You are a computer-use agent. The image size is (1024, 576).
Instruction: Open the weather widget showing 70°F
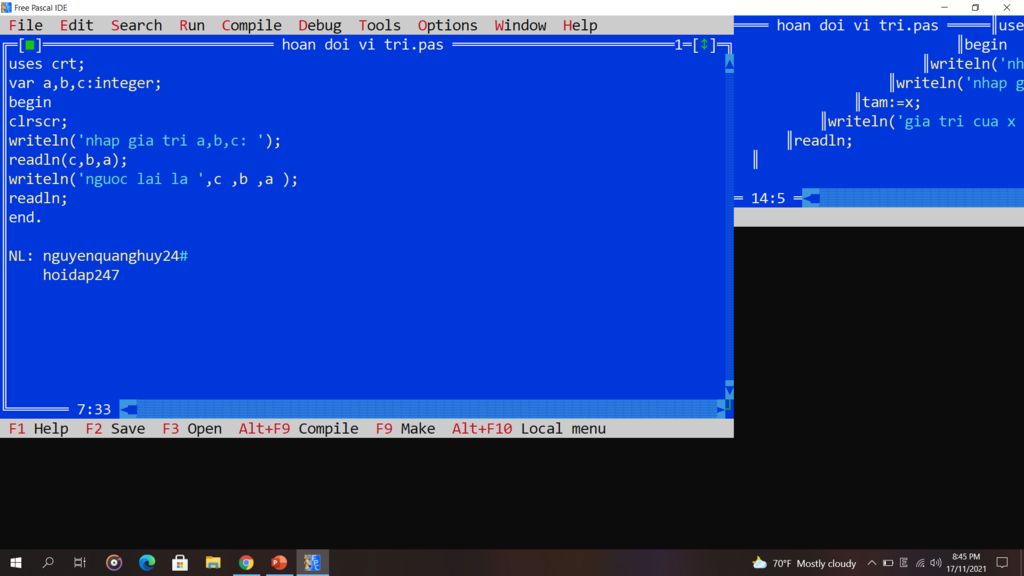click(x=804, y=563)
